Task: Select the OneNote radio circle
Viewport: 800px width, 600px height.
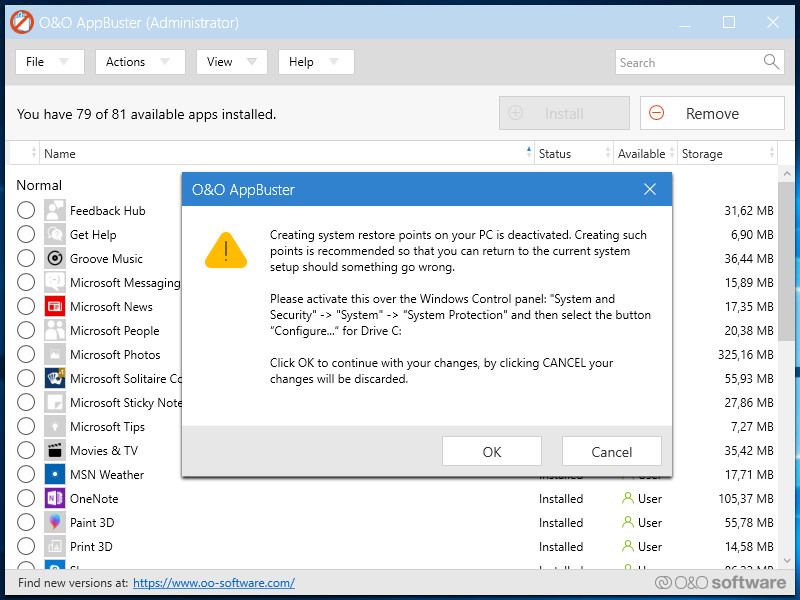Action: point(26,498)
